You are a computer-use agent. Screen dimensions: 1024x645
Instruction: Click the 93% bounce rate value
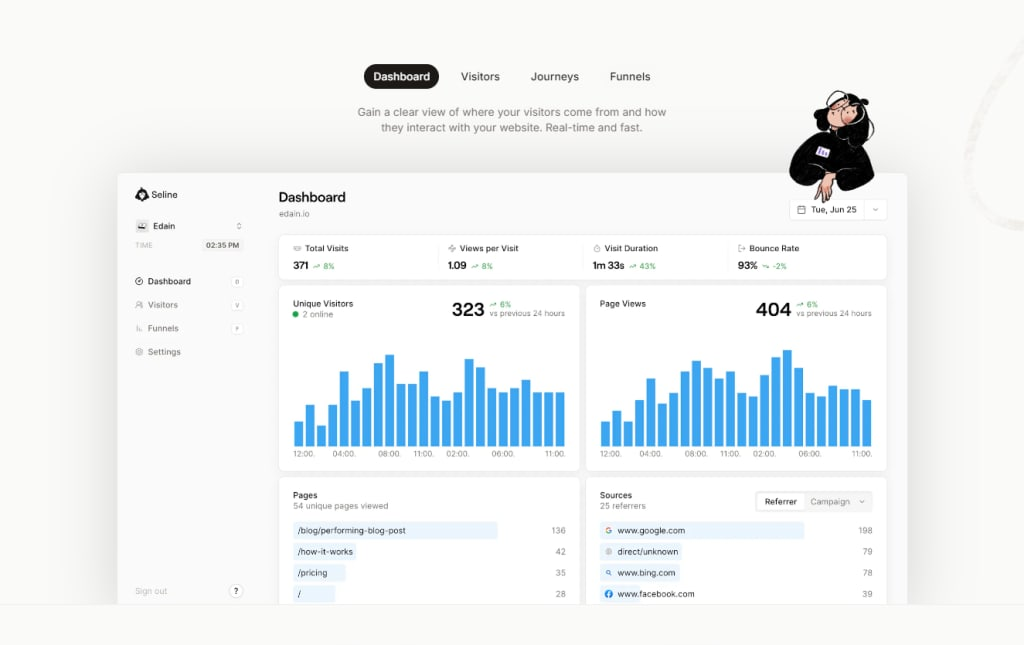(747, 266)
